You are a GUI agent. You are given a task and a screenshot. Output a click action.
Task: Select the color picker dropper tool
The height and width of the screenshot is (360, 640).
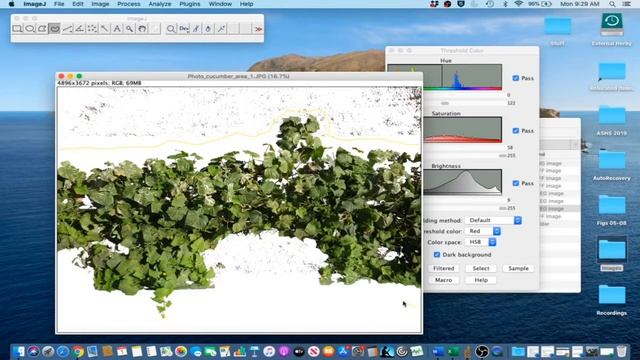click(221, 29)
